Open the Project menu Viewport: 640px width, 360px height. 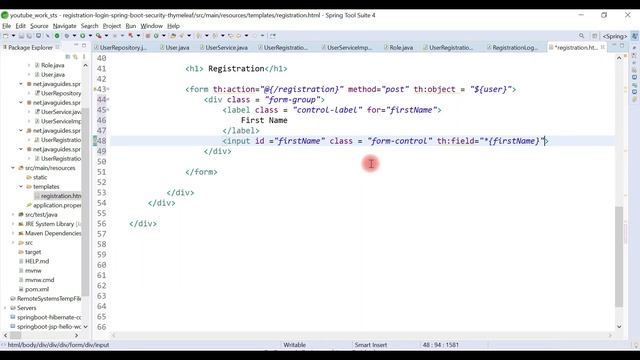(111, 26)
